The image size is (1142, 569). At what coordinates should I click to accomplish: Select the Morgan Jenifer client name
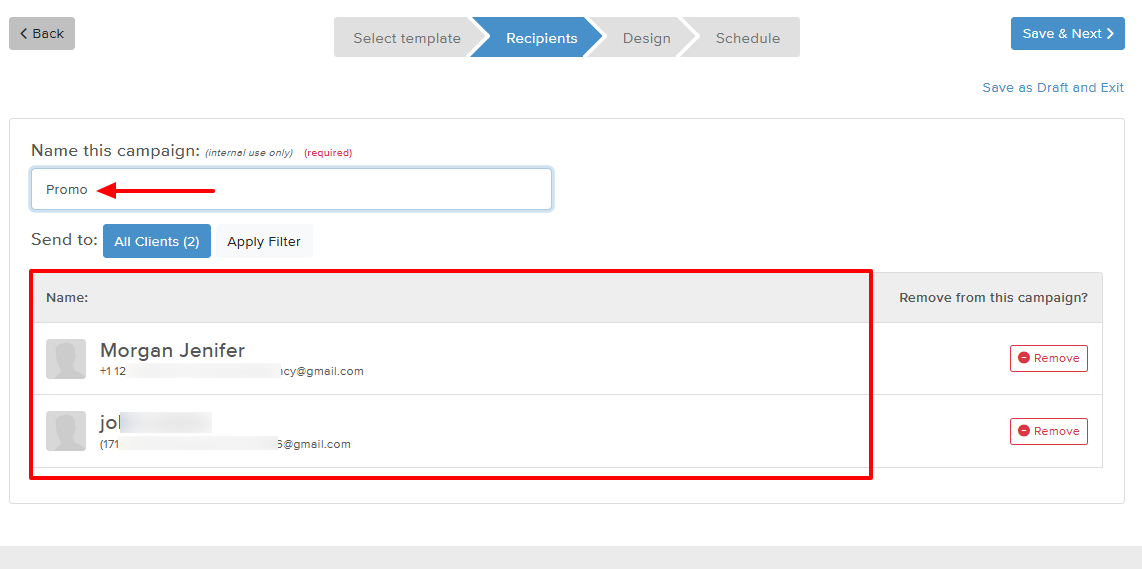click(x=172, y=350)
